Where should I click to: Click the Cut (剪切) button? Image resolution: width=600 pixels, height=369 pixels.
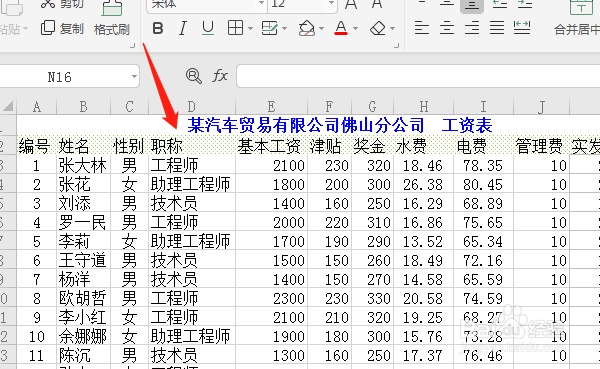coord(62,4)
